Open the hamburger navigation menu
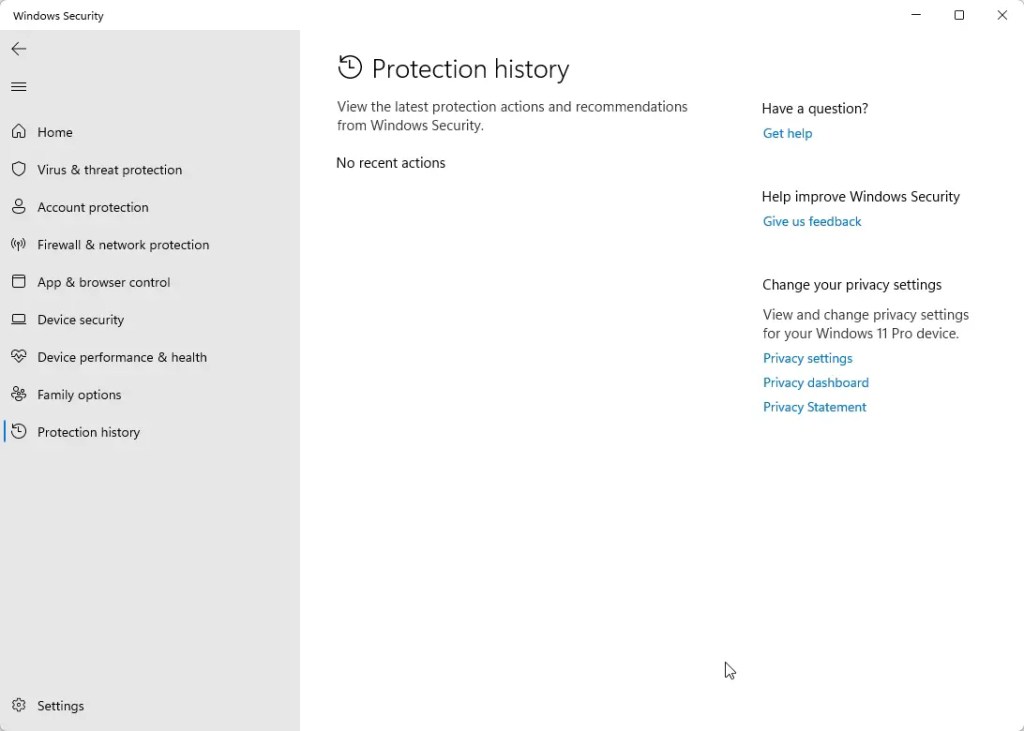The width and height of the screenshot is (1024, 731). point(18,87)
